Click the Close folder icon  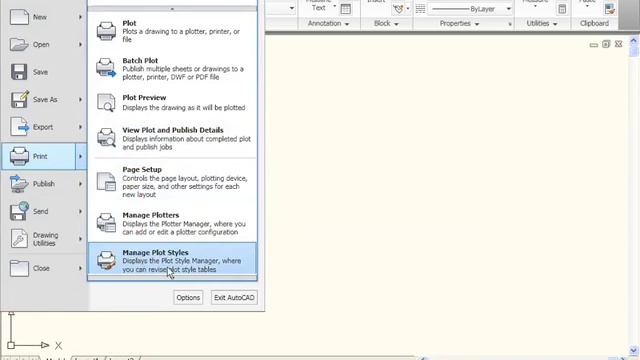(x=19, y=268)
